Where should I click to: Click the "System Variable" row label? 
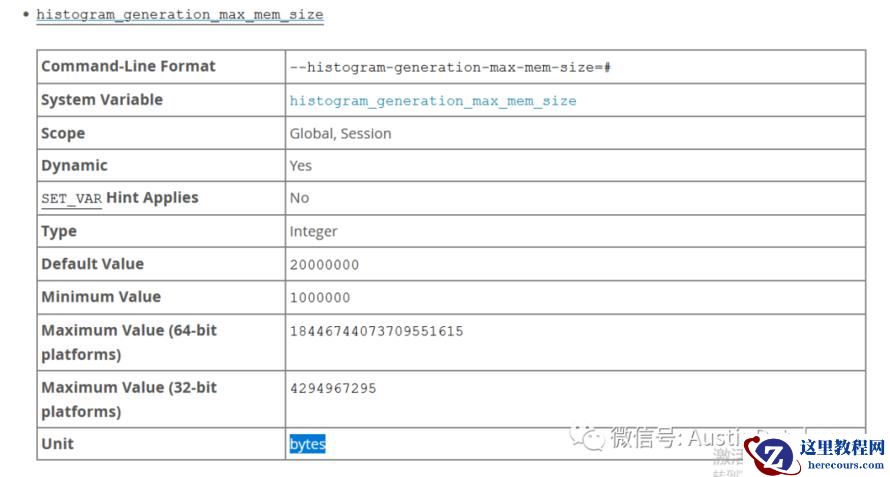click(101, 100)
